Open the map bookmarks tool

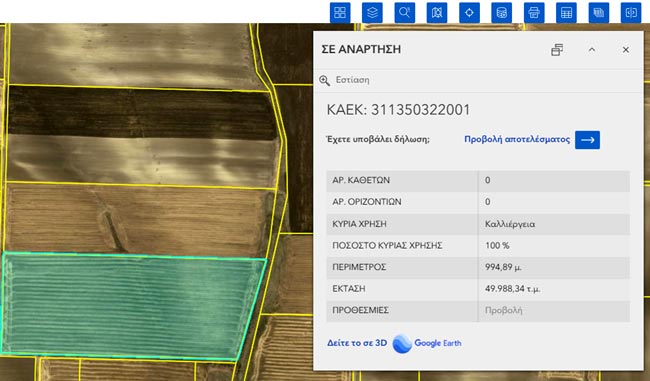(437, 12)
